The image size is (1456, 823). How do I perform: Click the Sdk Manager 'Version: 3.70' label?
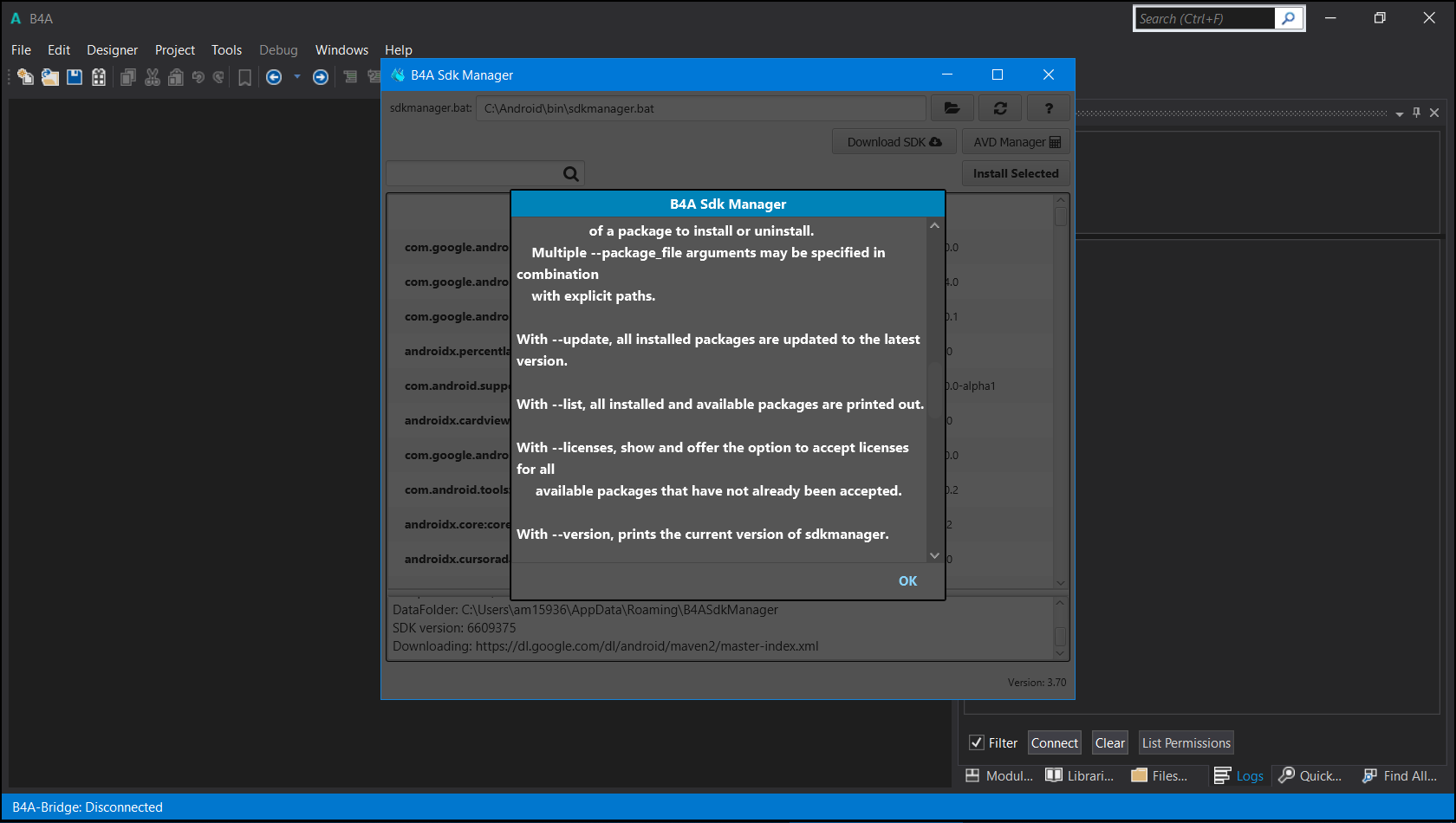tap(1037, 683)
